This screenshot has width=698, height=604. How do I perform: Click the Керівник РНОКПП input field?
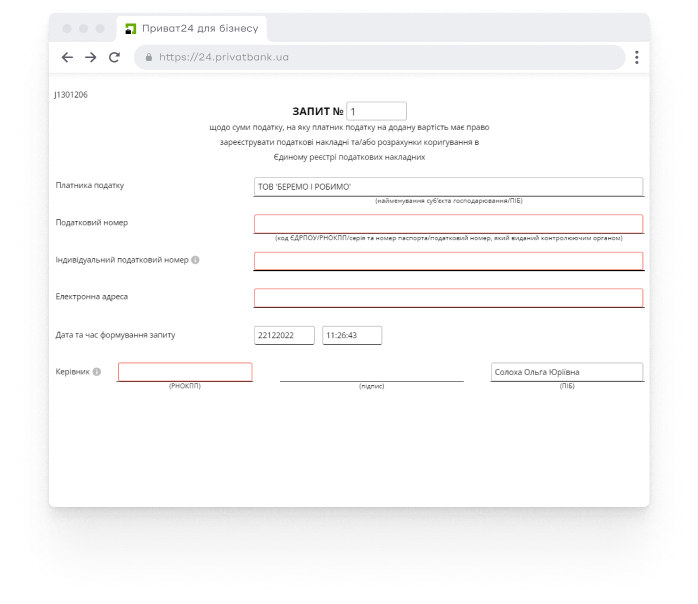[x=185, y=372]
